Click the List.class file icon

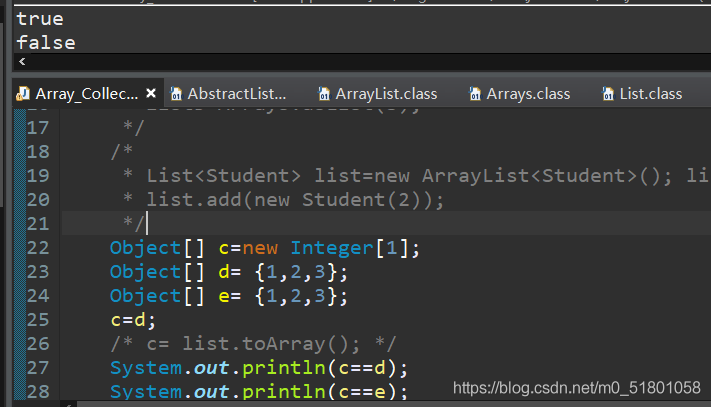(608, 94)
